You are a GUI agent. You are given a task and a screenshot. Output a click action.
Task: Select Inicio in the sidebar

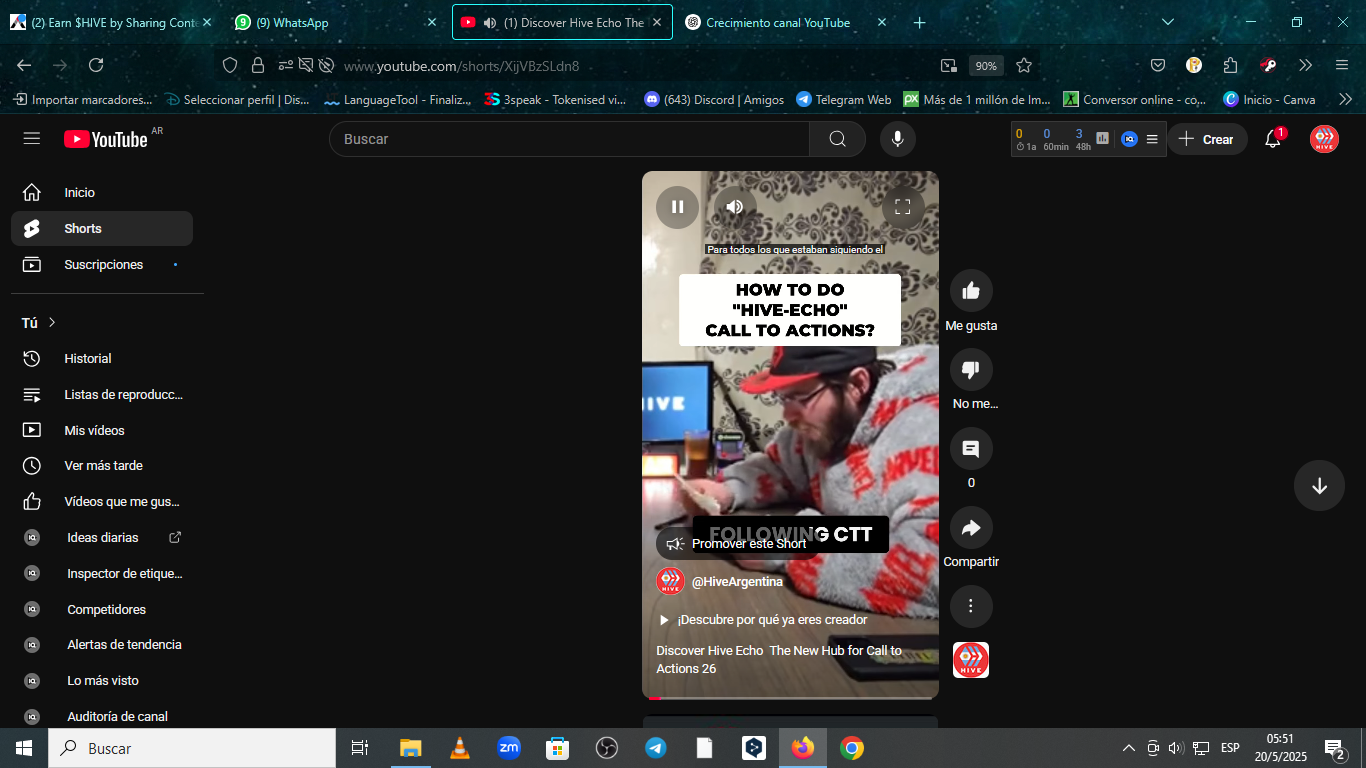pos(102,193)
